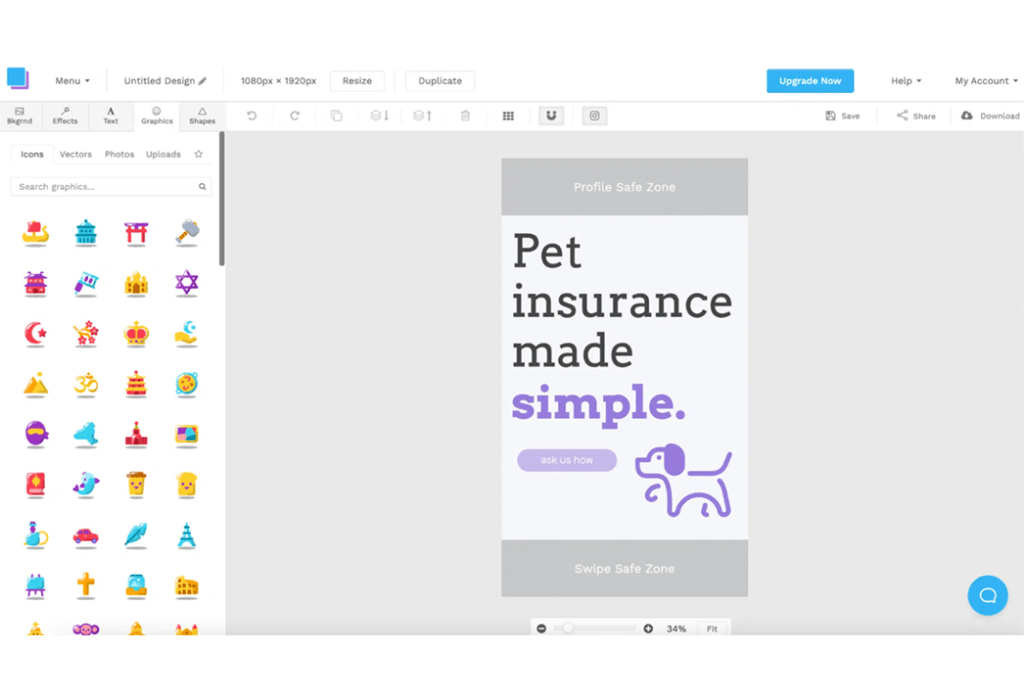Click the Upgrade Now button
Screen dimensions: 1024x697
tap(810, 81)
